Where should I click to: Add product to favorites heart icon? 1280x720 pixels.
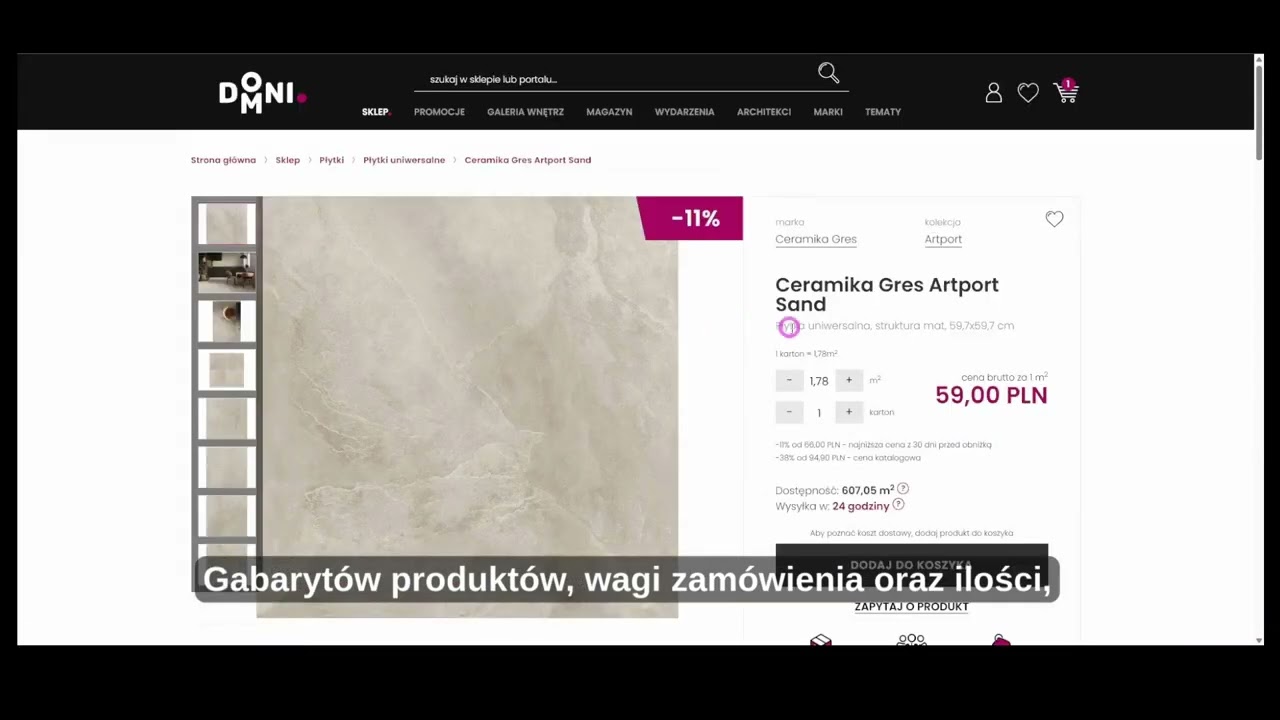[x=1054, y=219]
